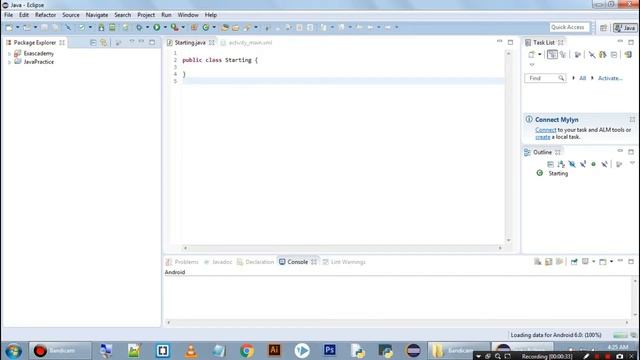Open the Navigate menu
Screen dimensions: 640x360
point(97,15)
